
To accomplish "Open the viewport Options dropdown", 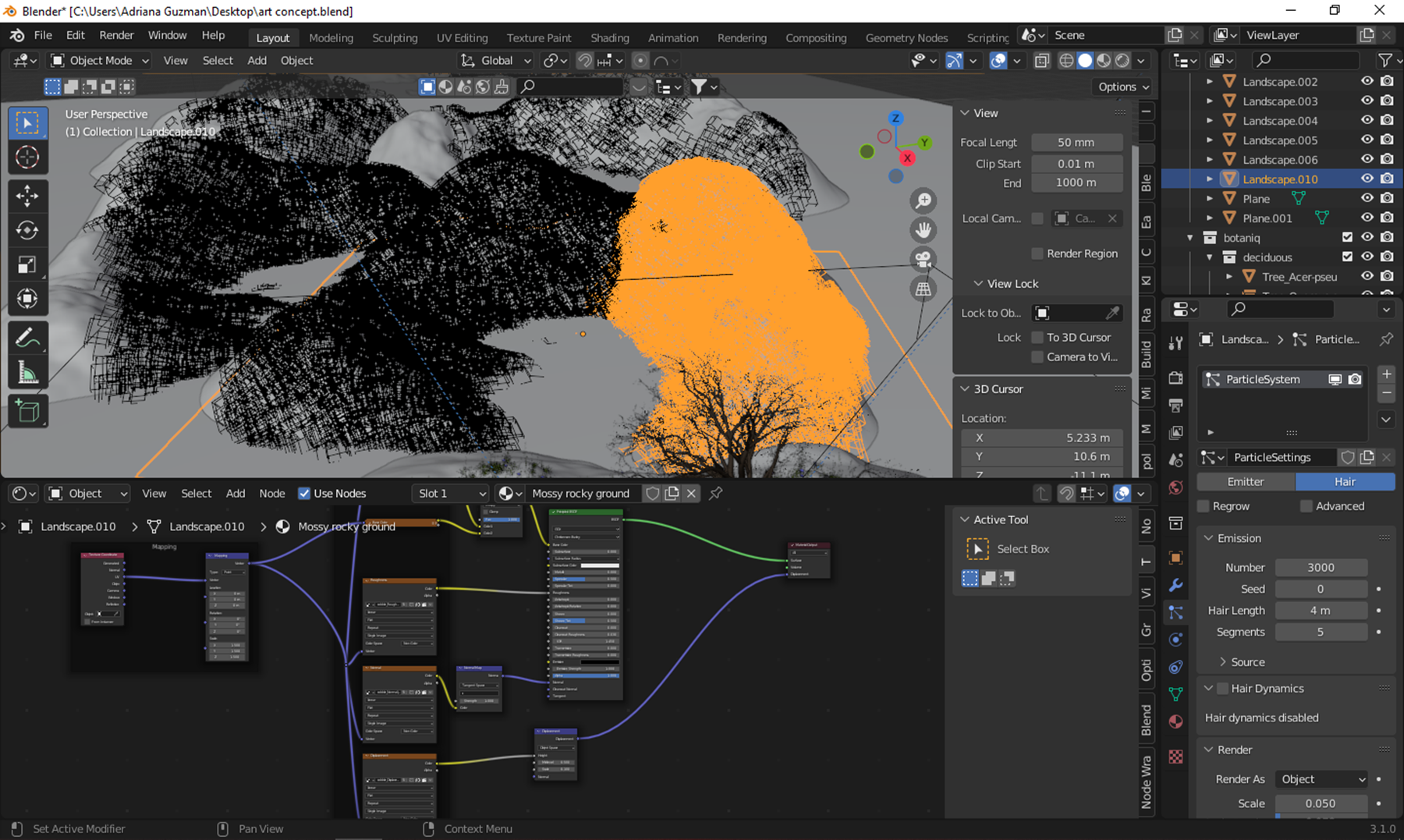I will (1123, 87).
